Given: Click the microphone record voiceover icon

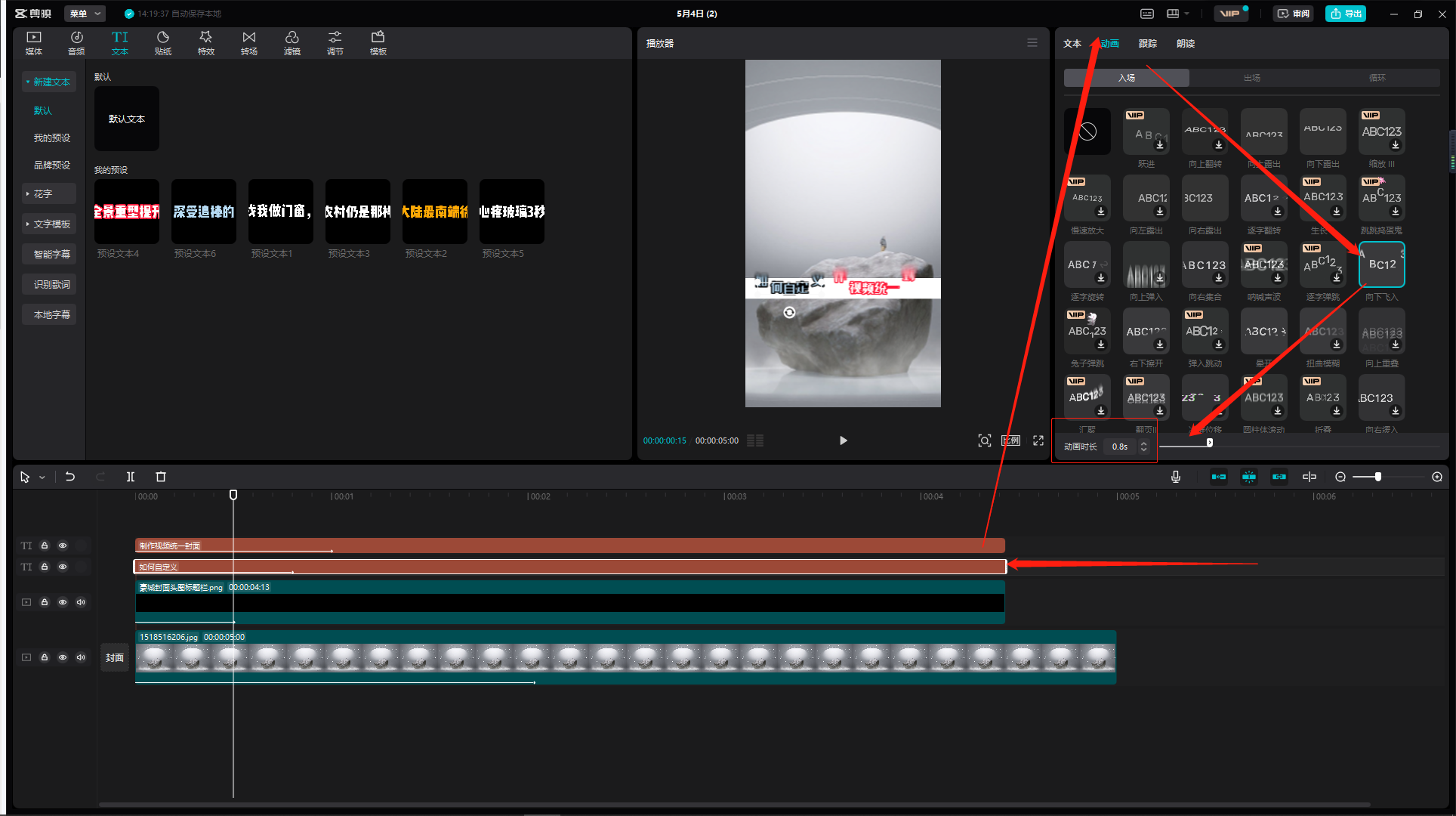Looking at the screenshot, I should click(x=1175, y=477).
